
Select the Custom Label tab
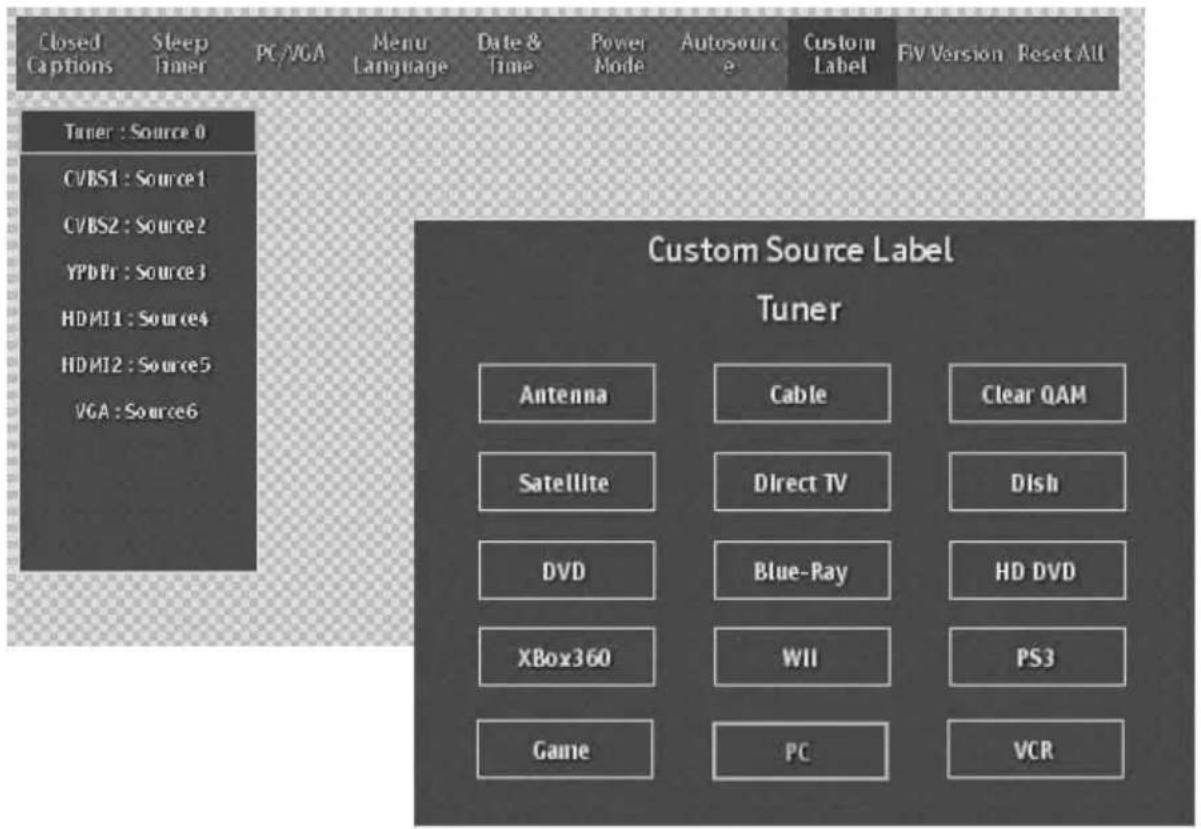840,54
